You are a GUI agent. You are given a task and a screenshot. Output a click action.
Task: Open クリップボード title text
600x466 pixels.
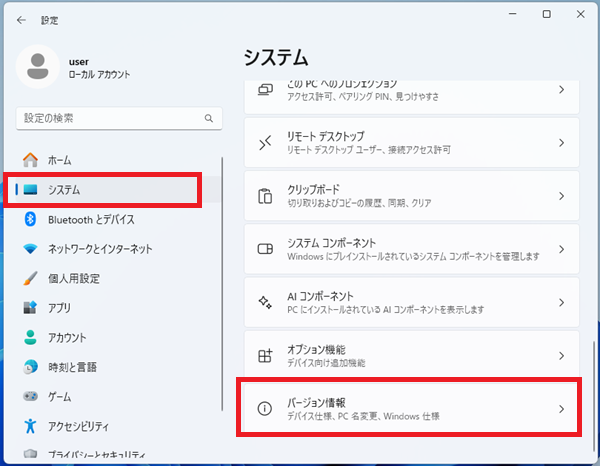(313, 189)
